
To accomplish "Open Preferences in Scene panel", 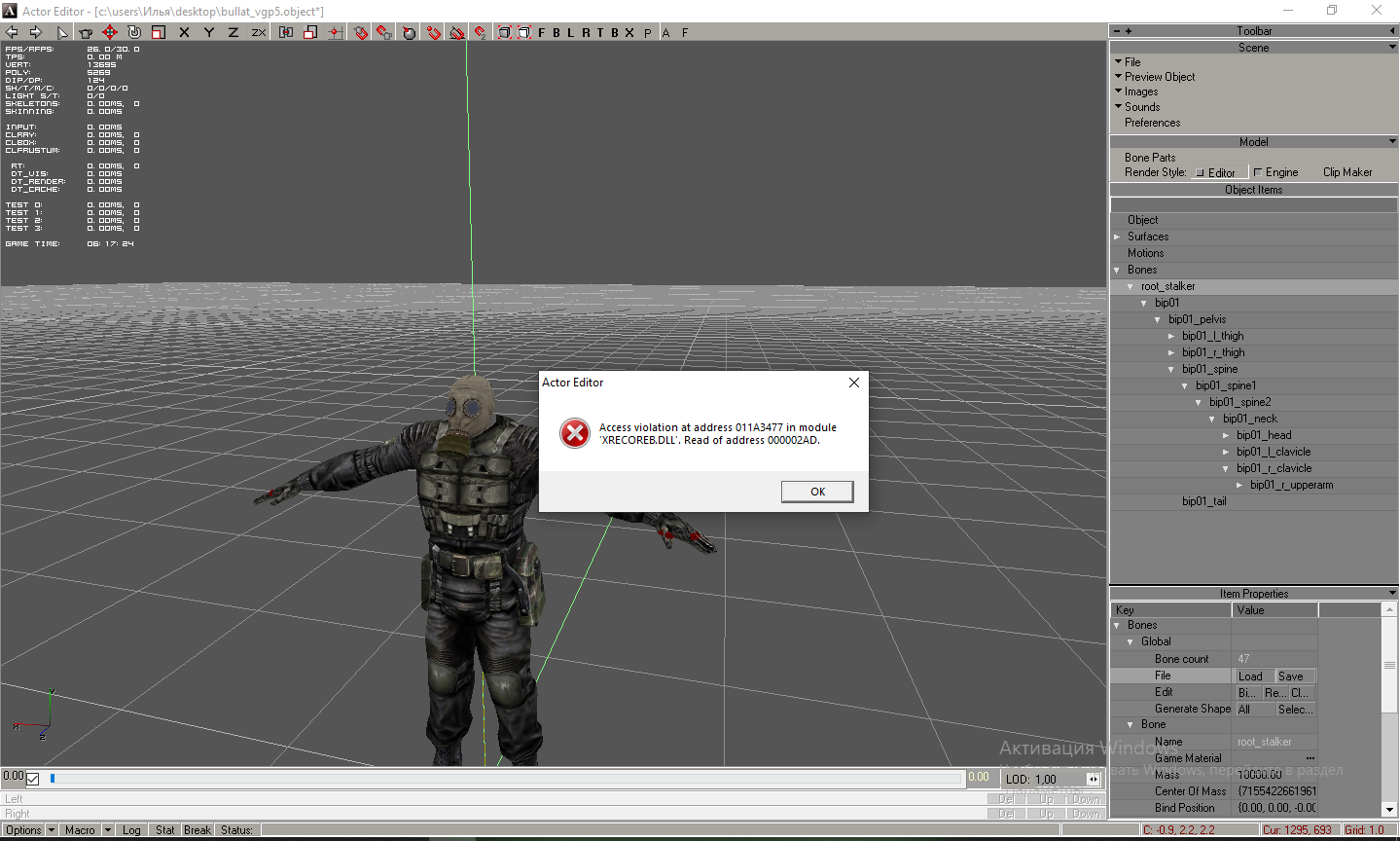I will click(x=1152, y=123).
